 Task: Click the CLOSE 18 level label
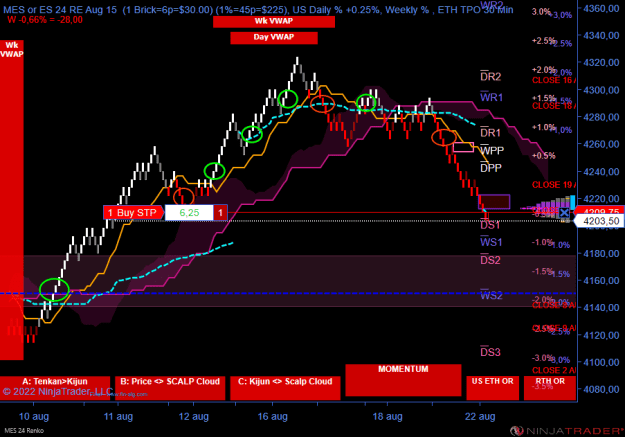tap(554, 106)
